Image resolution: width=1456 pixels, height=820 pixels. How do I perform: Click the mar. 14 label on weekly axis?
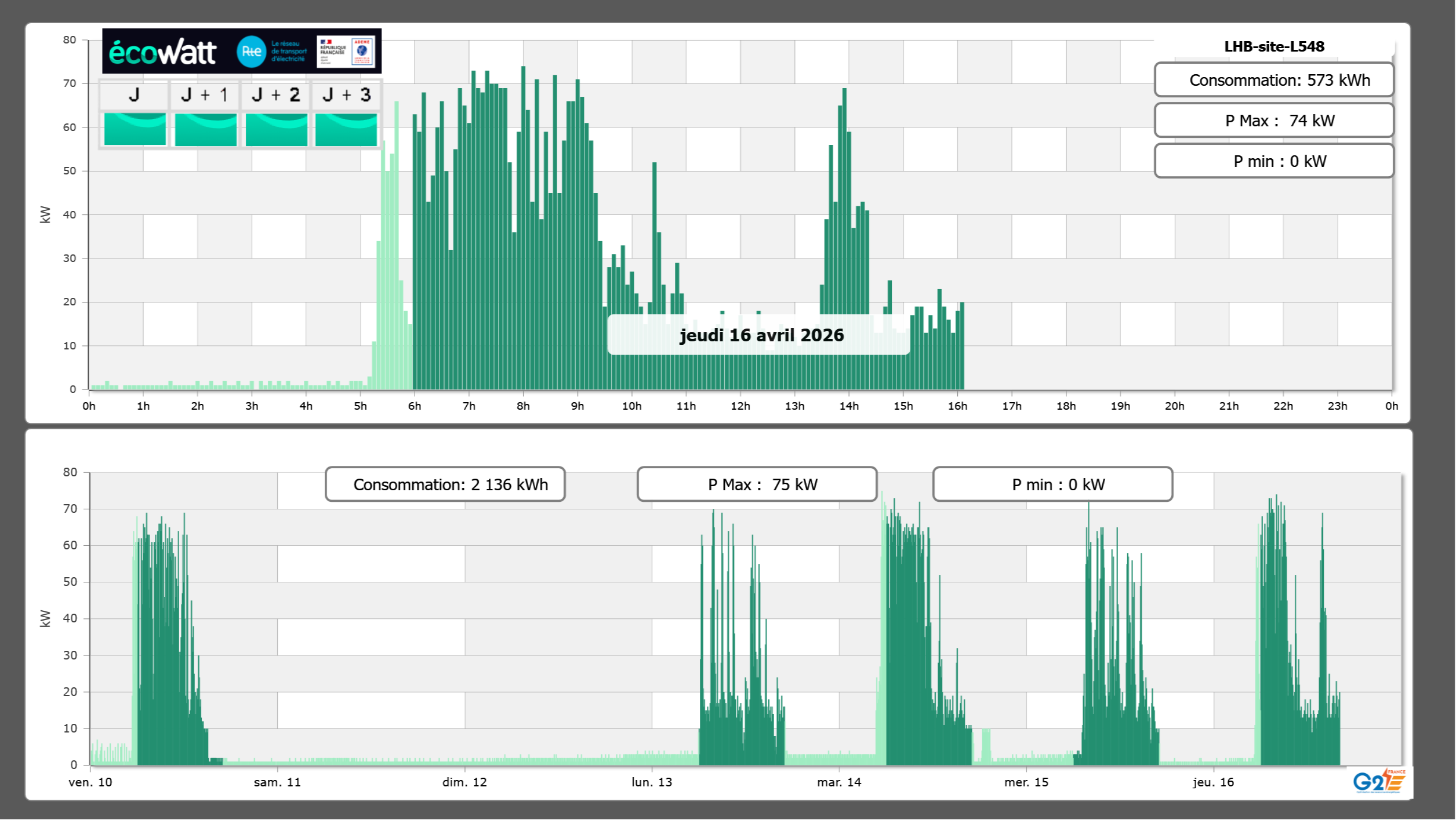point(838,782)
